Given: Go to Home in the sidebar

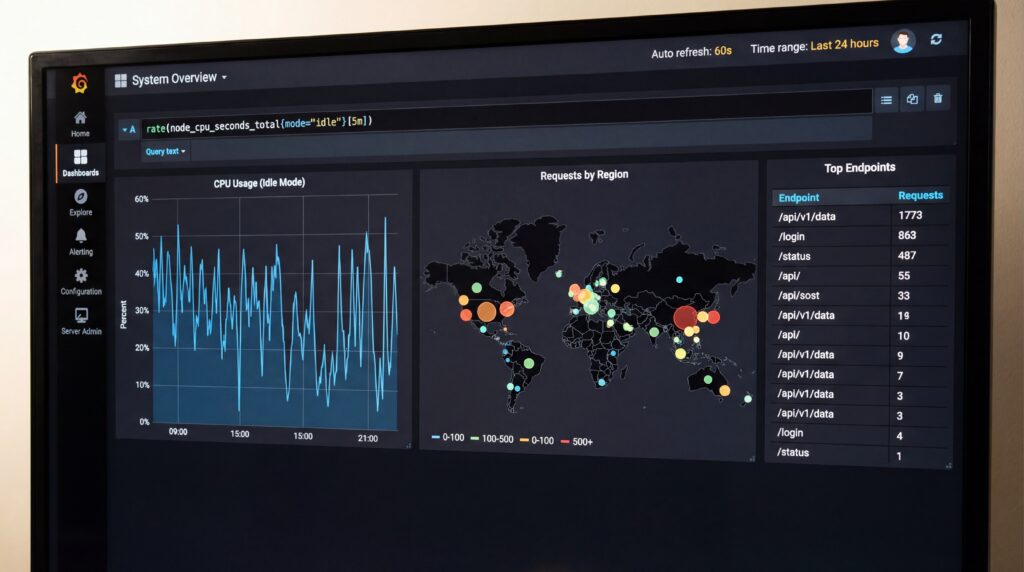Looking at the screenshot, I should tap(80, 121).
